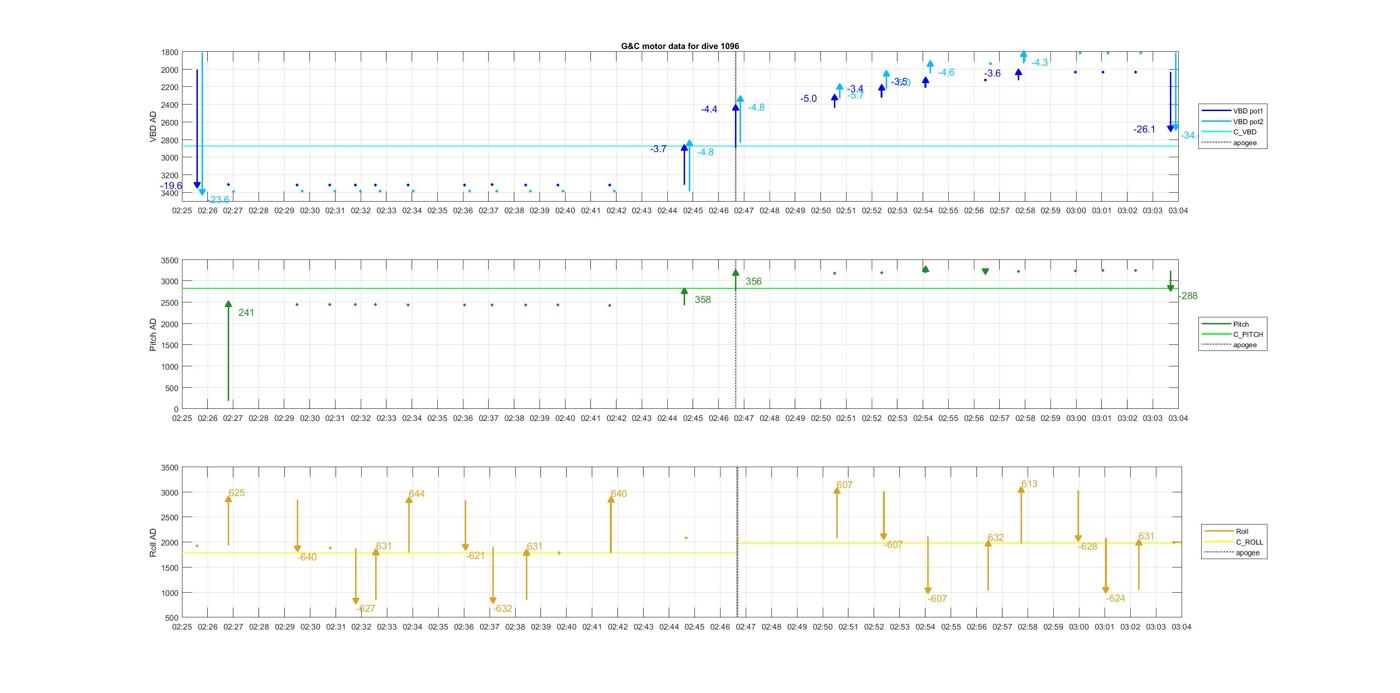The width and height of the screenshot is (1400, 693).
Task: Click the "-4.4" VBD data label
Action: (709, 109)
